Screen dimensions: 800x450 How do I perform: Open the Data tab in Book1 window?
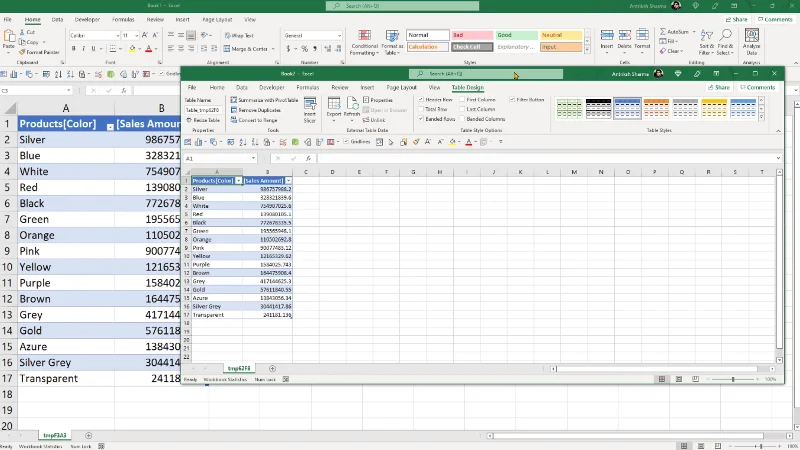57,19
